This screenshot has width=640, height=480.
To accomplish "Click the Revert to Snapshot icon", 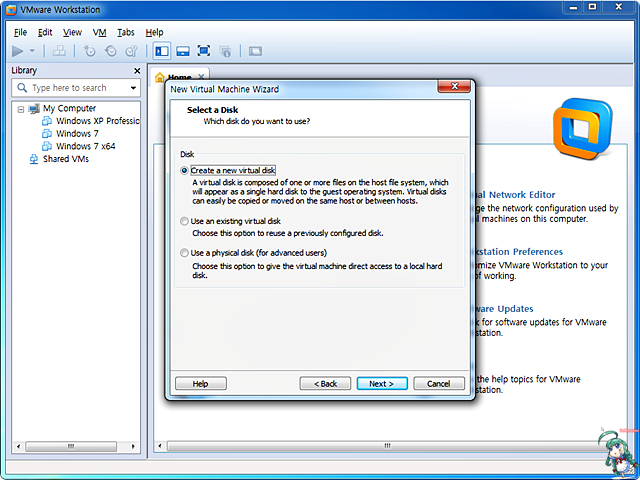I will point(111,51).
